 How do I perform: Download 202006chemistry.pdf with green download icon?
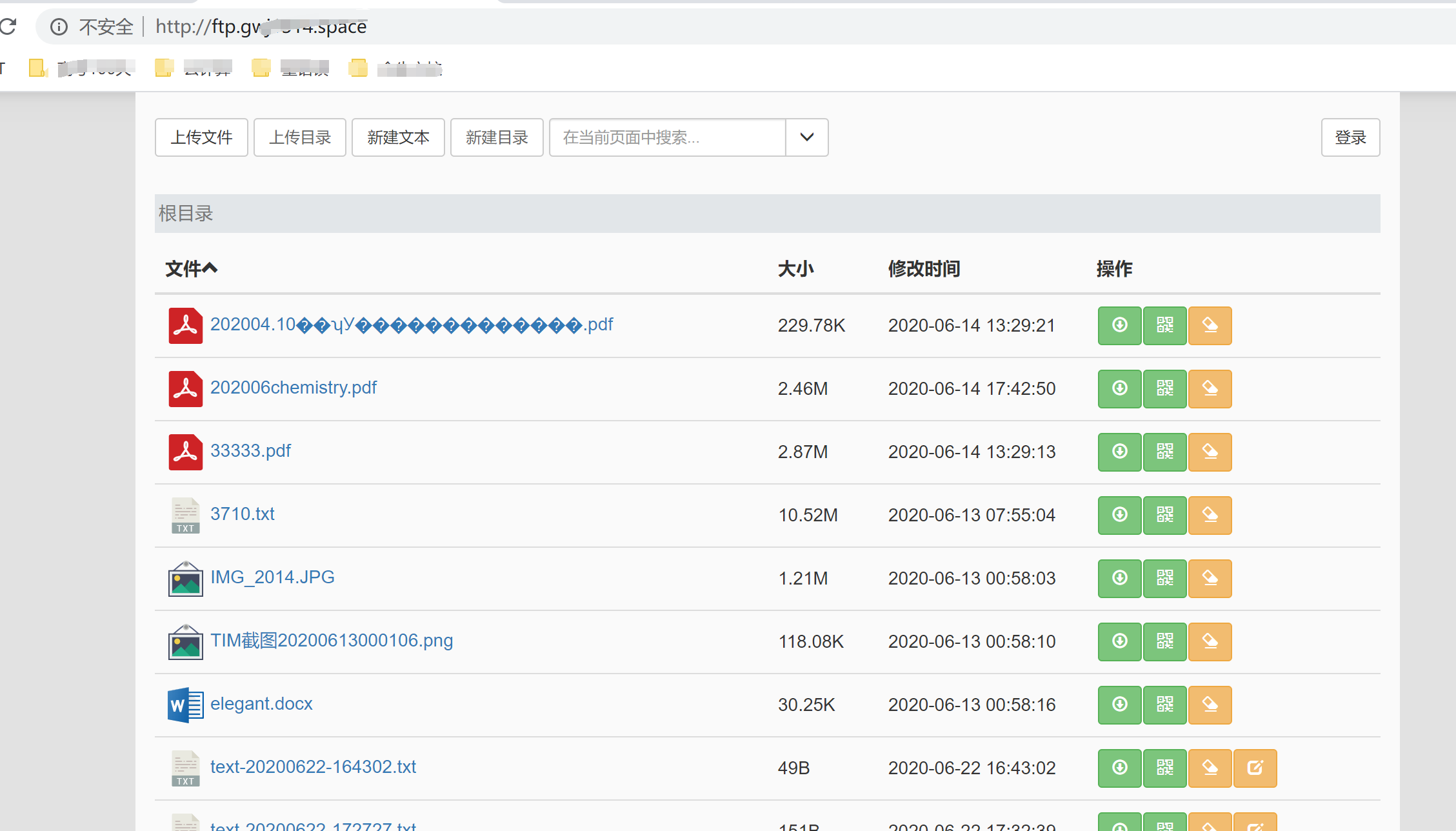click(1119, 388)
